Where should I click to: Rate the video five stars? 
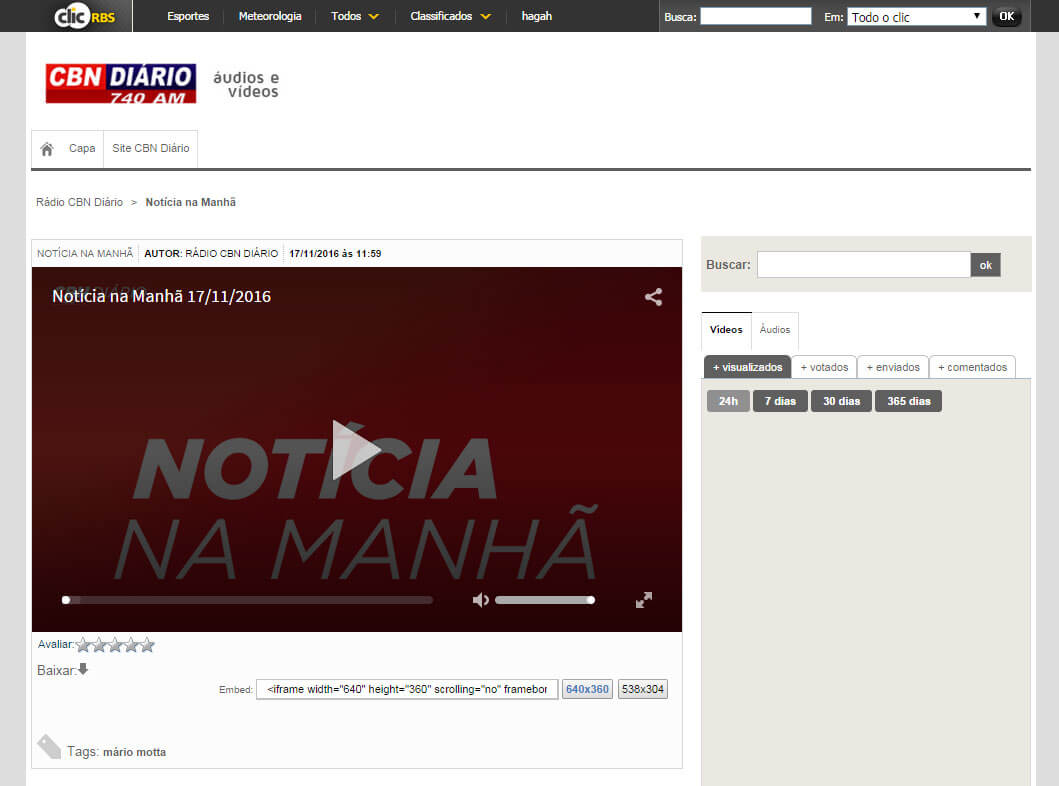(147, 645)
